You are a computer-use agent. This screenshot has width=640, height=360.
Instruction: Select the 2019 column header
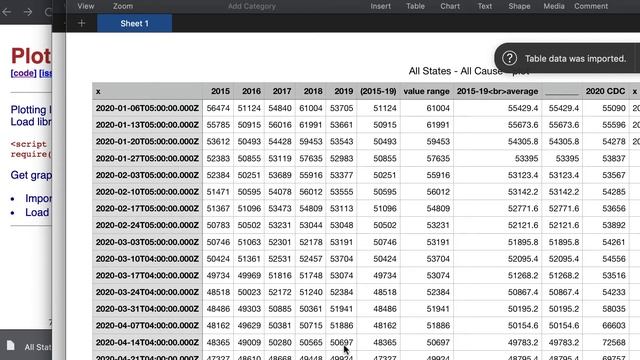coord(341,91)
